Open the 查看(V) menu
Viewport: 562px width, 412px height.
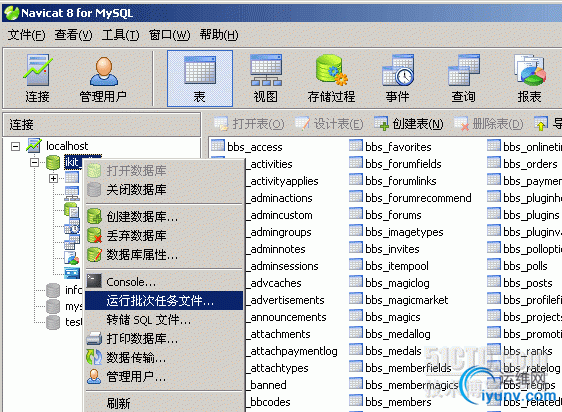point(73,35)
